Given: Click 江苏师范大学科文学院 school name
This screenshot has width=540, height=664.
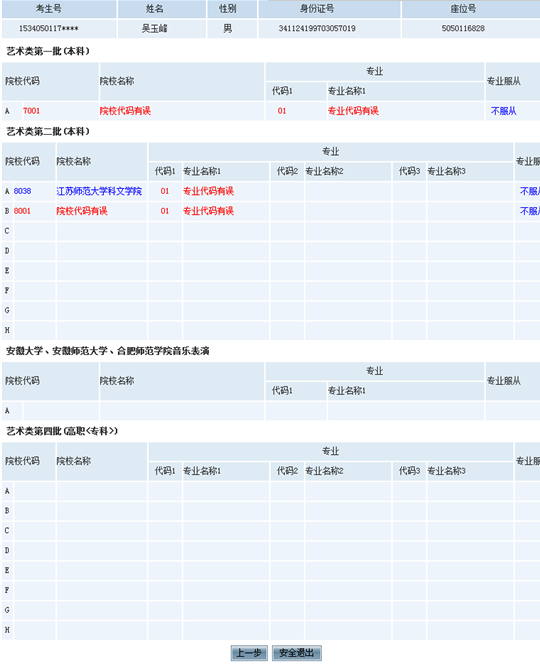Looking at the screenshot, I should coord(99,191).
